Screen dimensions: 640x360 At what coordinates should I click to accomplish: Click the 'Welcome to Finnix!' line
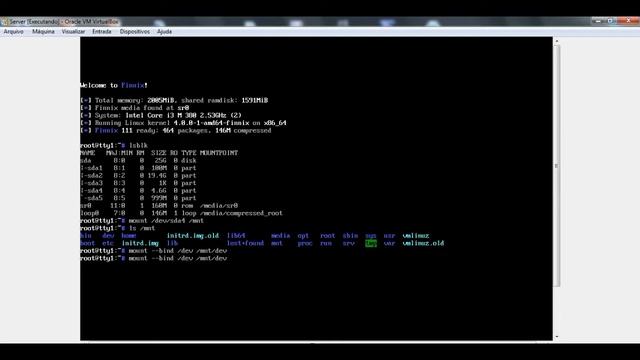click(114, 85)
